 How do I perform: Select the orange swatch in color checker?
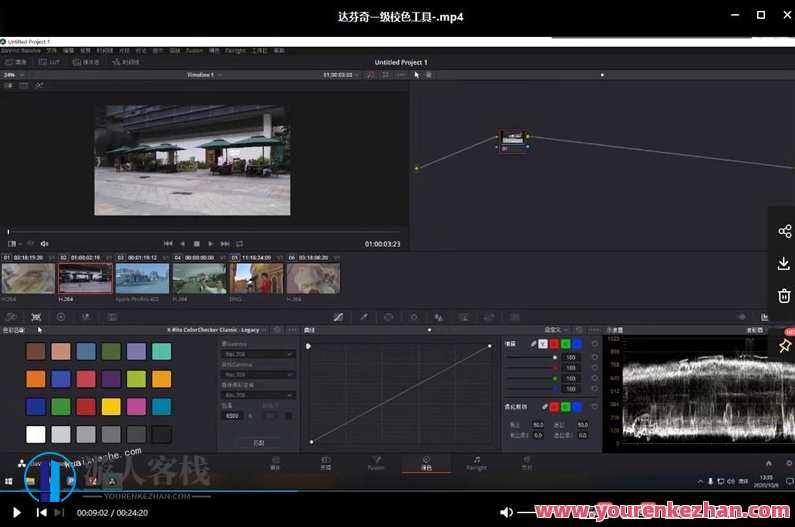[36, 379]
